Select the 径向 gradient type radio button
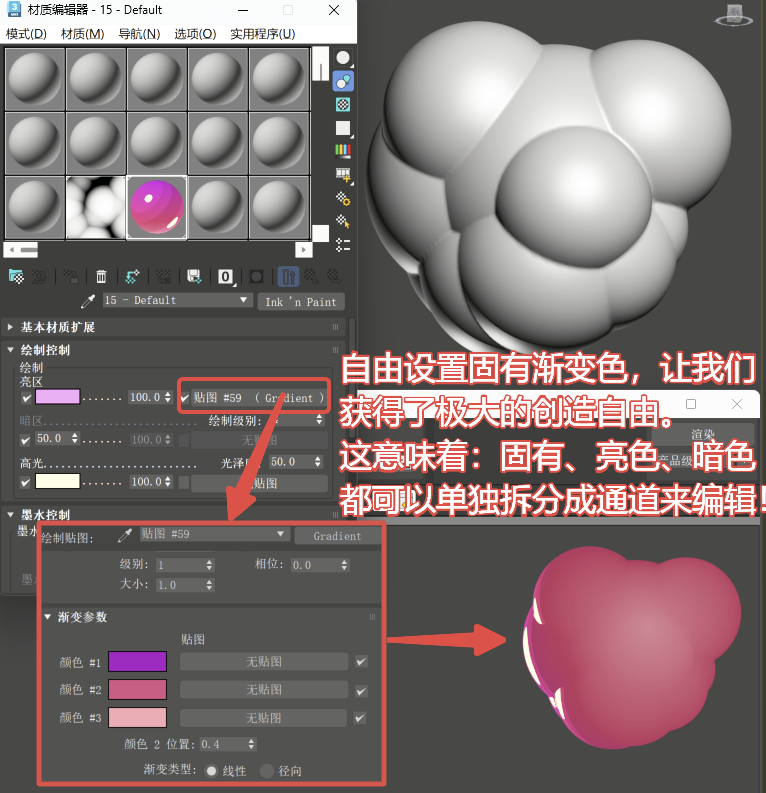The image size is (766, 793). coord(267,771)
